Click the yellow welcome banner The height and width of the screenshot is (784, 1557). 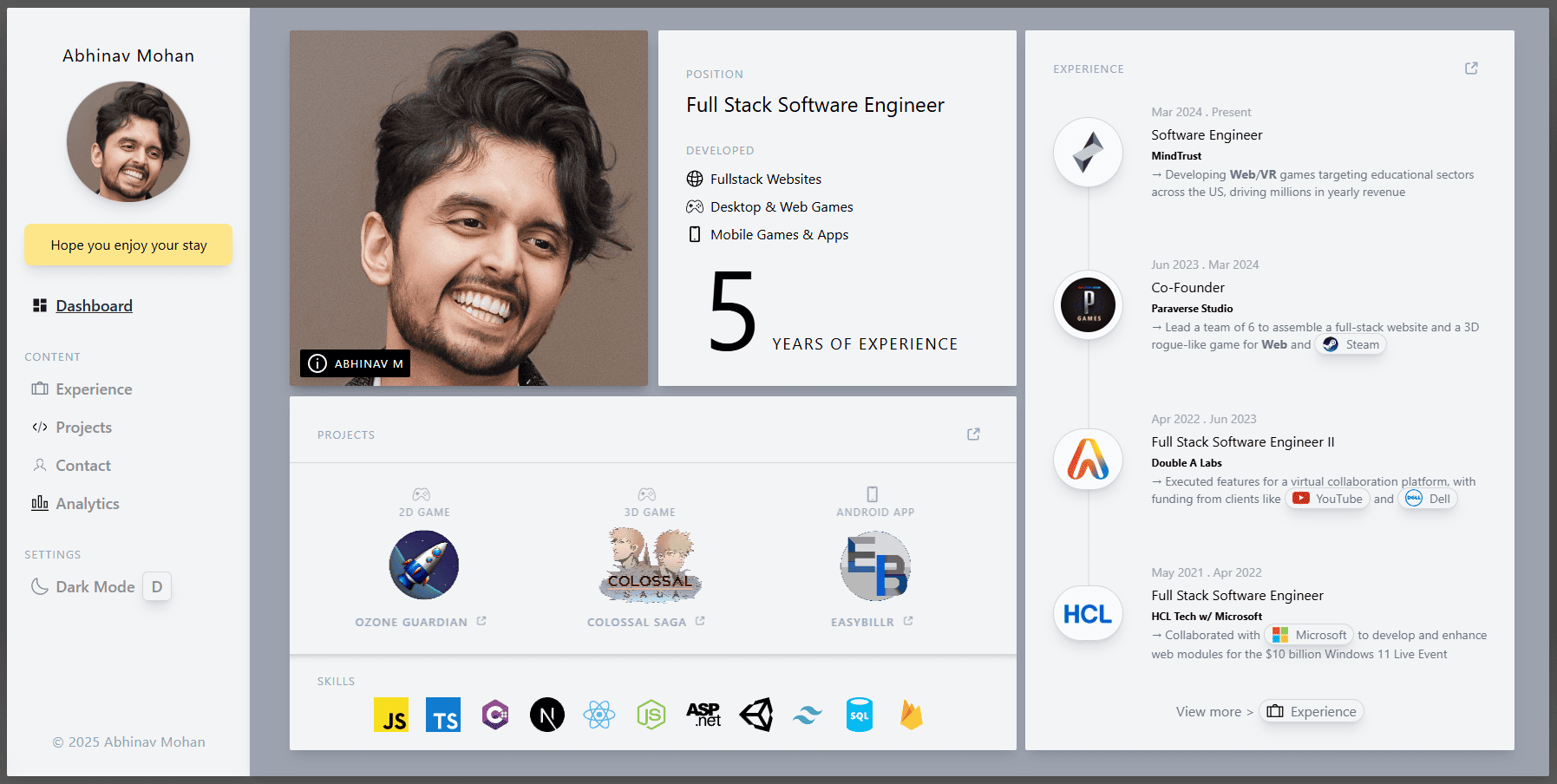coord(128,245)
